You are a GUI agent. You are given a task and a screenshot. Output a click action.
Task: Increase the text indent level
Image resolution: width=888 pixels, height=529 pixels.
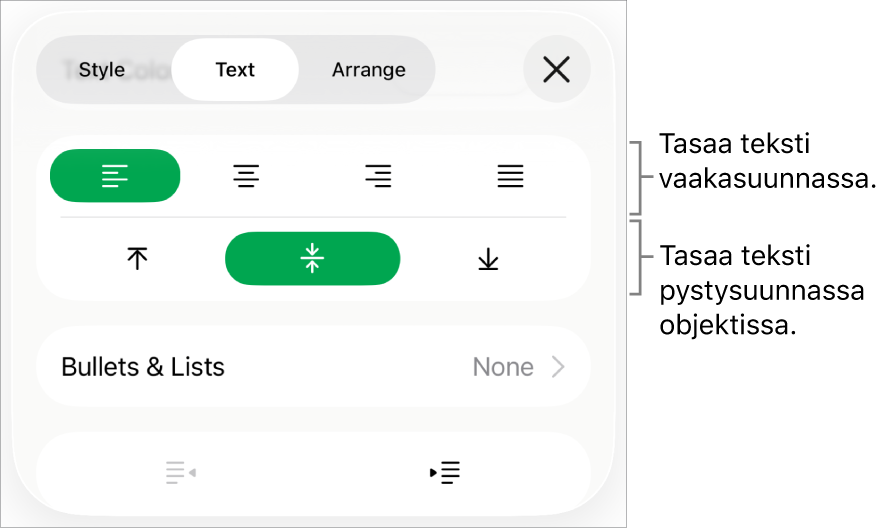pos(445,472)
